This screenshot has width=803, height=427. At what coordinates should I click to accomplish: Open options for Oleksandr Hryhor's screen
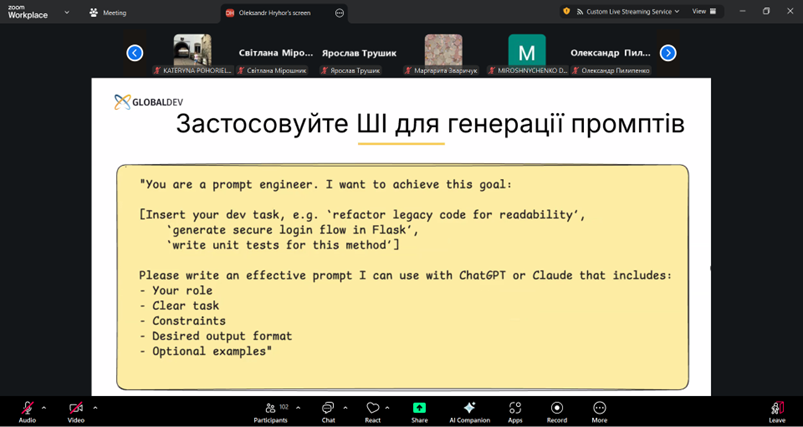pyautogui.click(x=340, y=13)
